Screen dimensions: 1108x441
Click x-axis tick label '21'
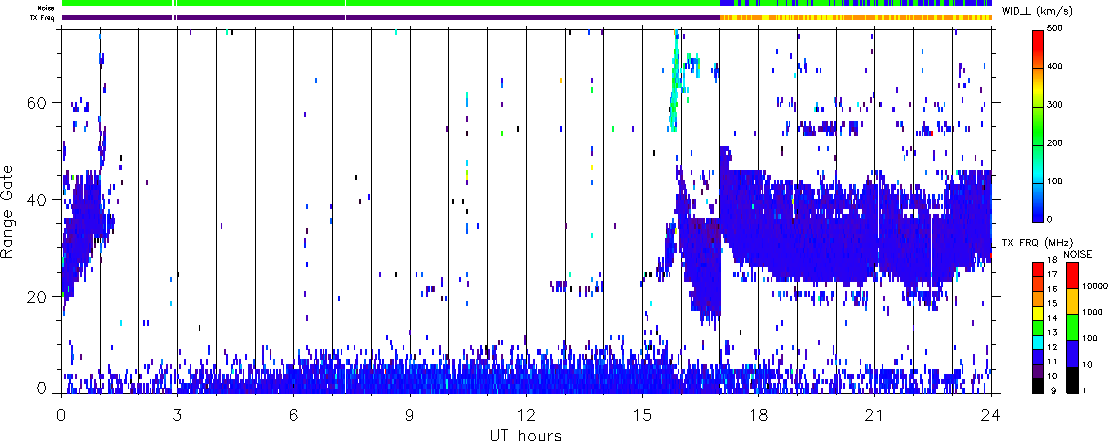pos(874,414)
